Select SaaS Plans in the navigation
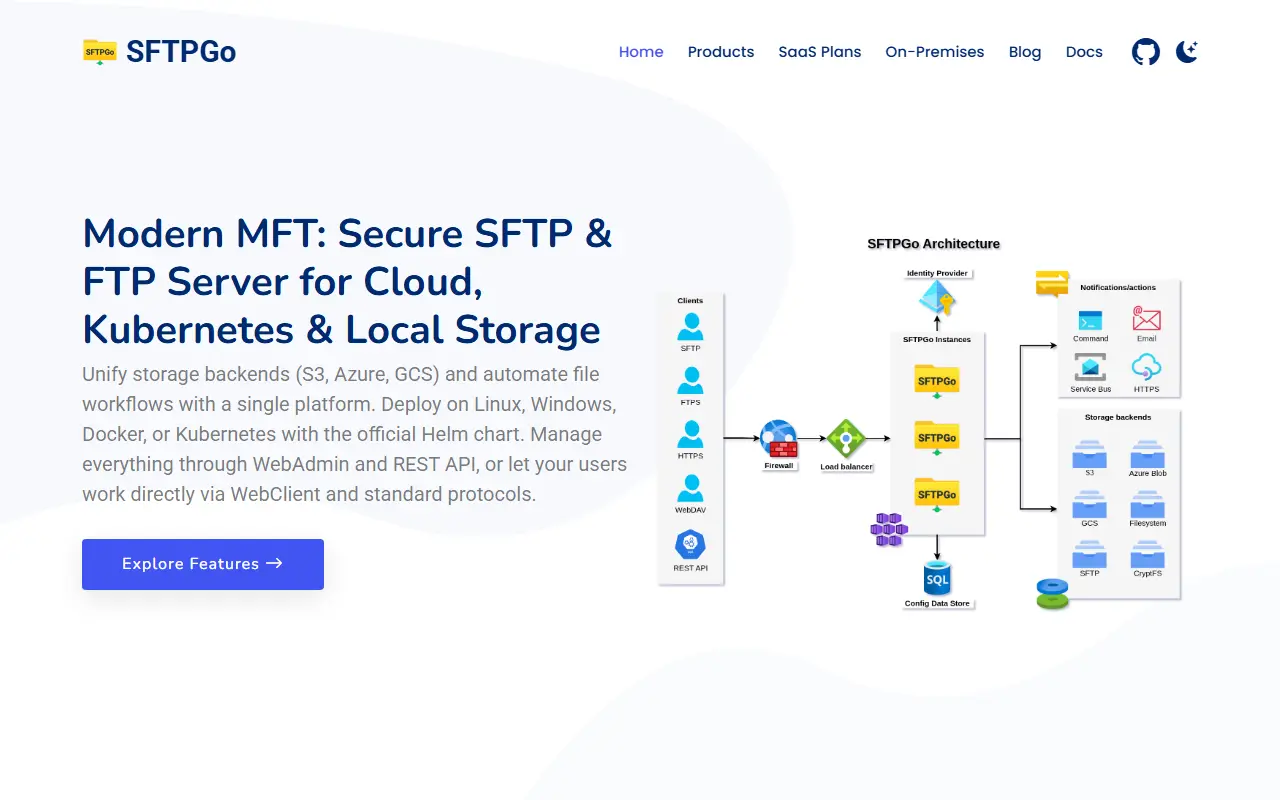The height and width of the screenshot is (800, 1280). [x=820, y=52]
